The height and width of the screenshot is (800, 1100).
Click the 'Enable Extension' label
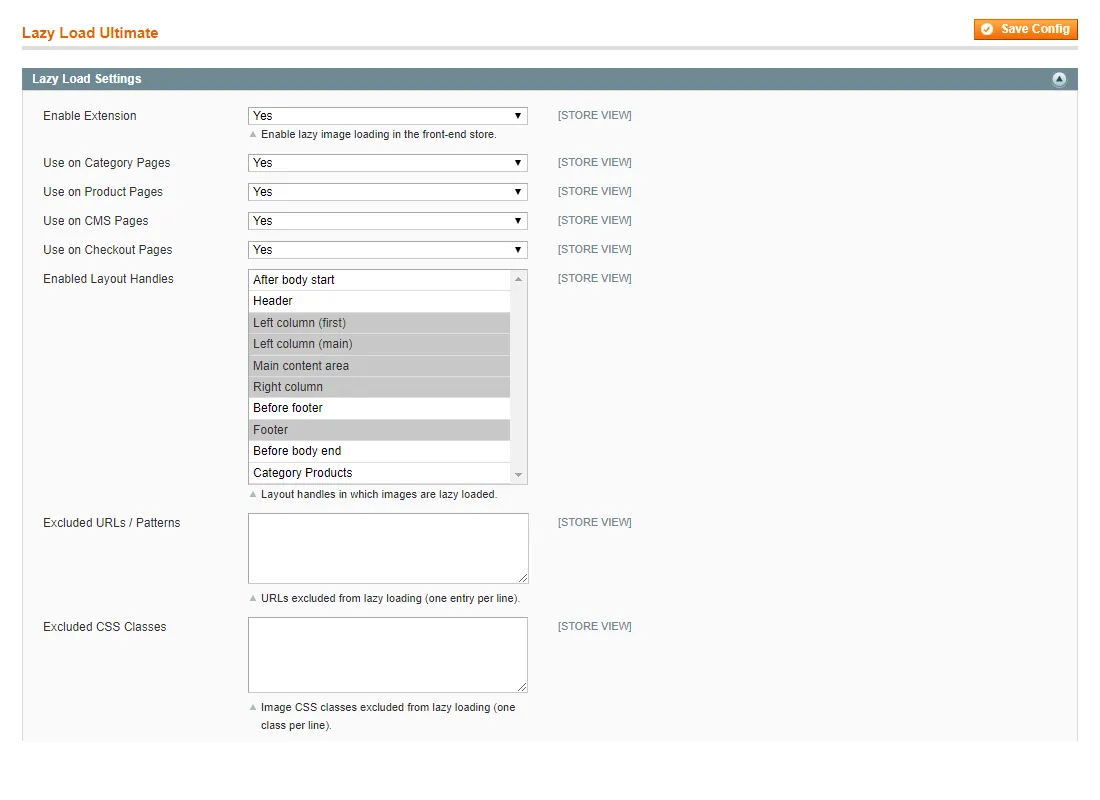pyautogui.click(x=90, y=116)
